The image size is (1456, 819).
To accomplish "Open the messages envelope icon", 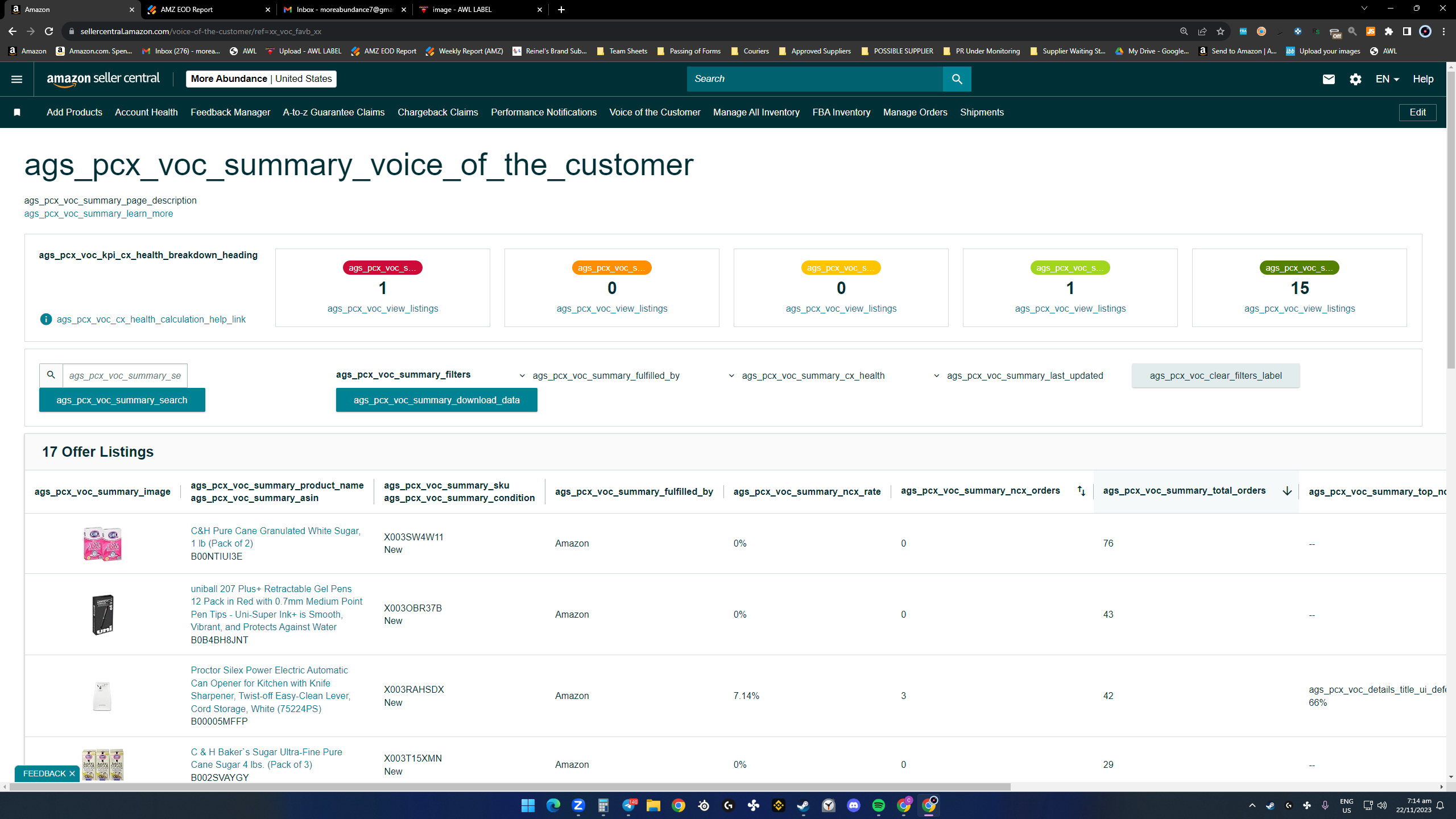I will pos(1329,79).
